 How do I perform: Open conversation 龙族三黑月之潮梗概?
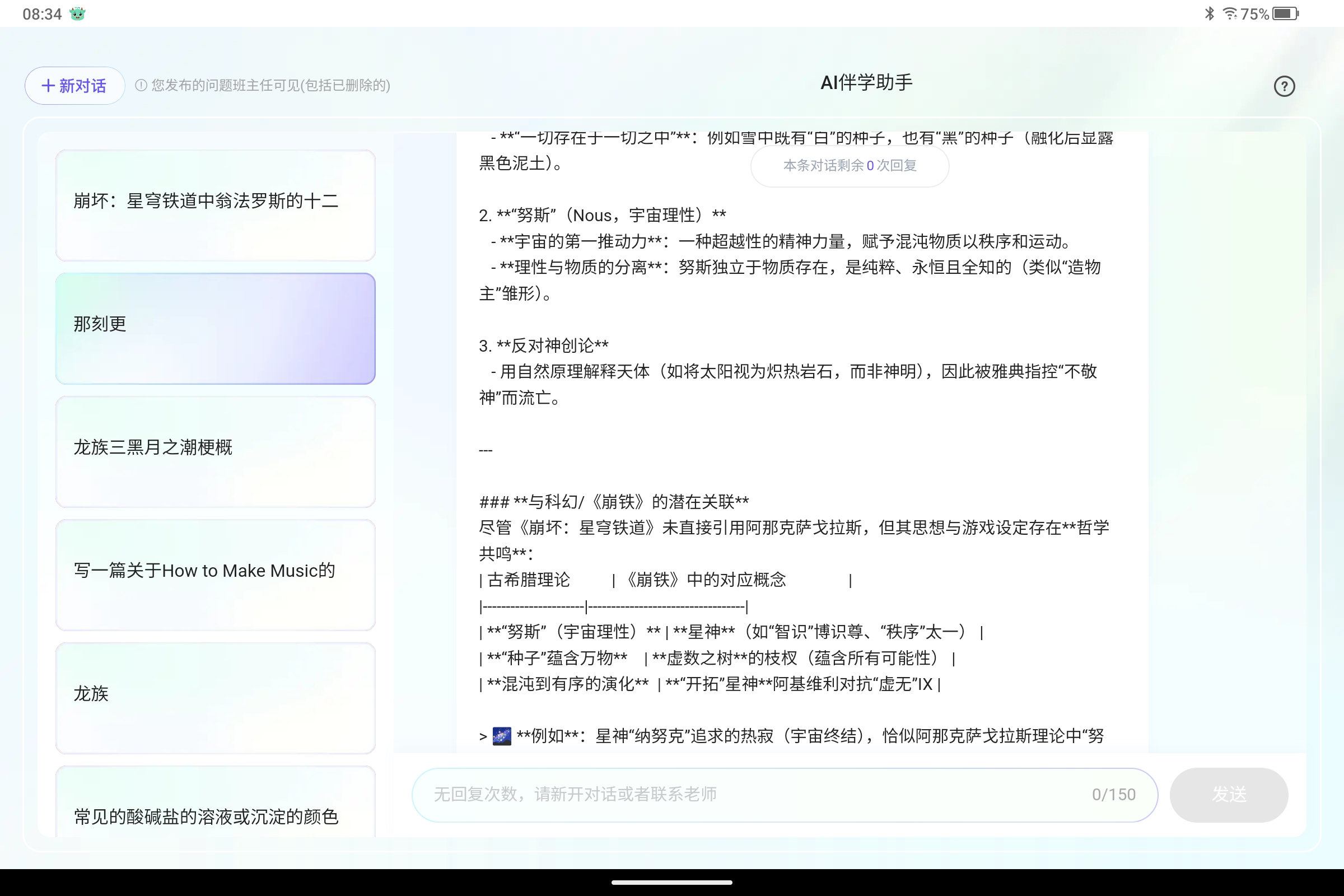pos(216,451)
